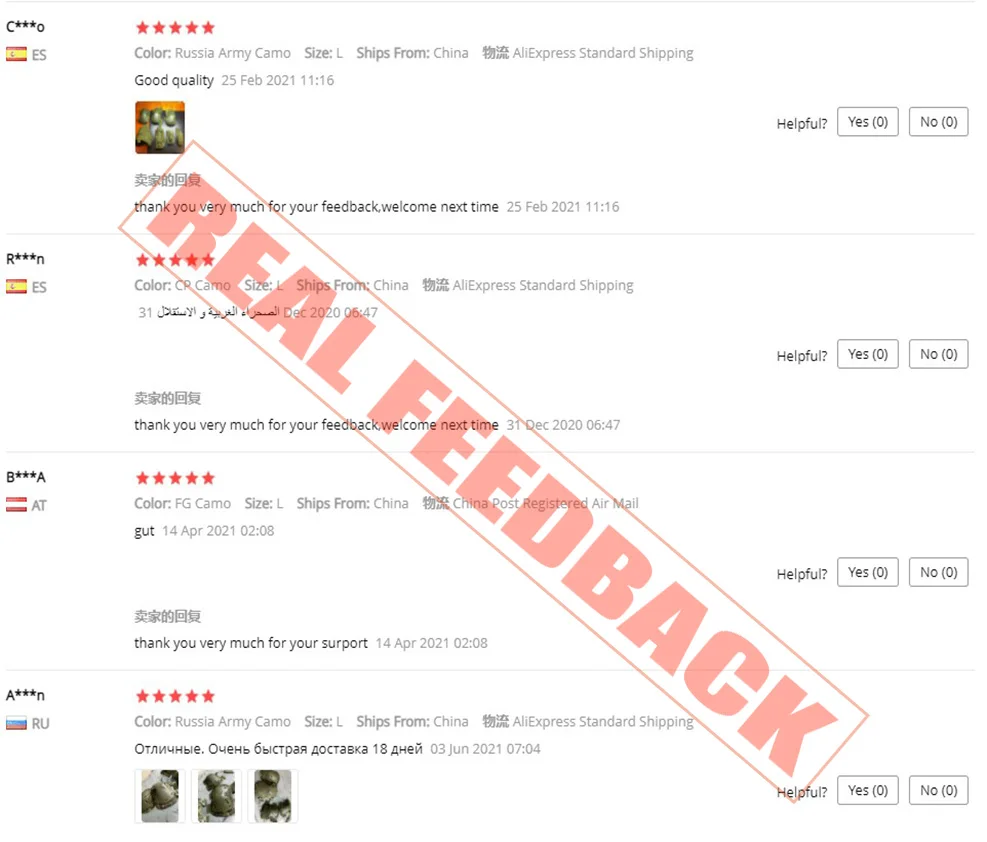987x842 pixels.
Task: Vote No (0) on C***o's review
Action: [x=939, y=122]
